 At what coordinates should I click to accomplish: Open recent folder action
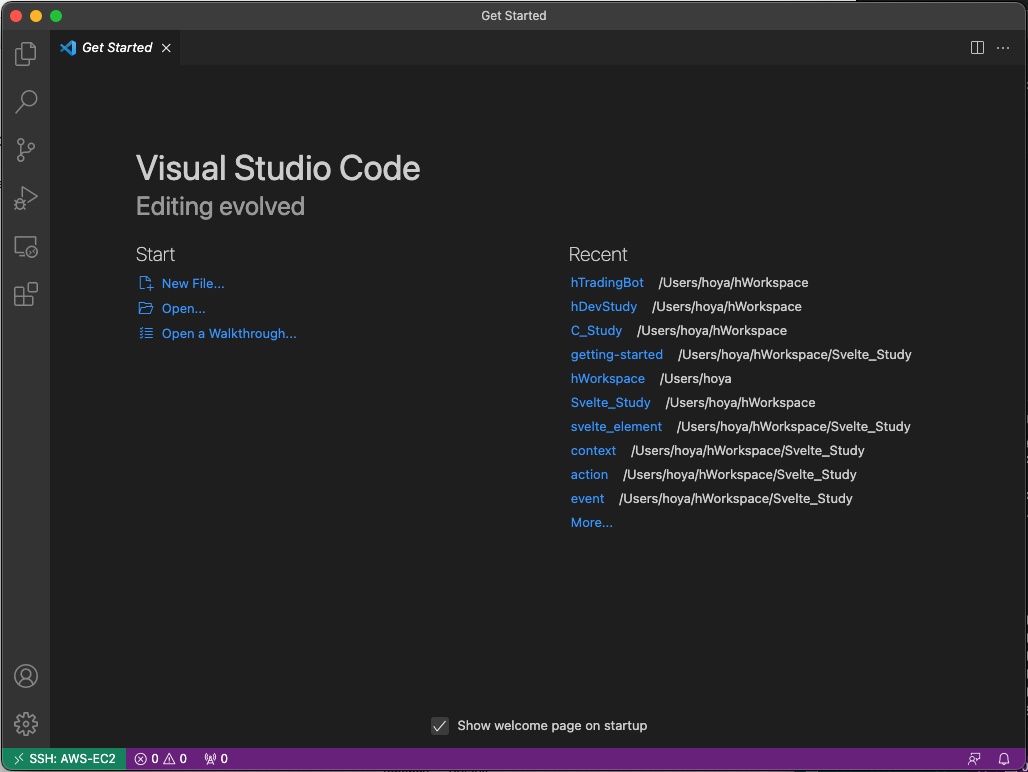click(x=589, y=474)
